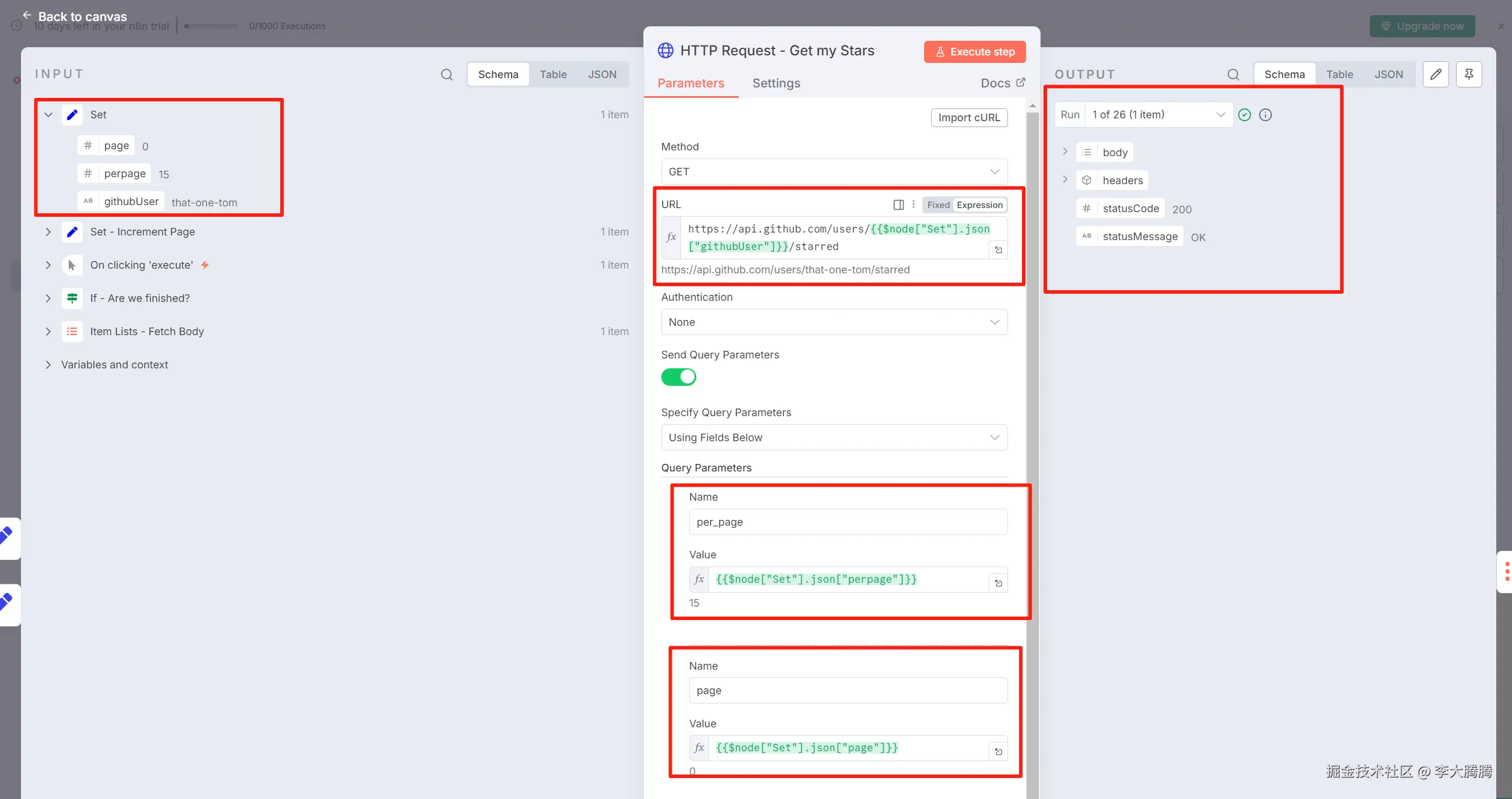Switch URL field to Expression mode
This screenshot has width=1512, height=799.
[979, 205]
